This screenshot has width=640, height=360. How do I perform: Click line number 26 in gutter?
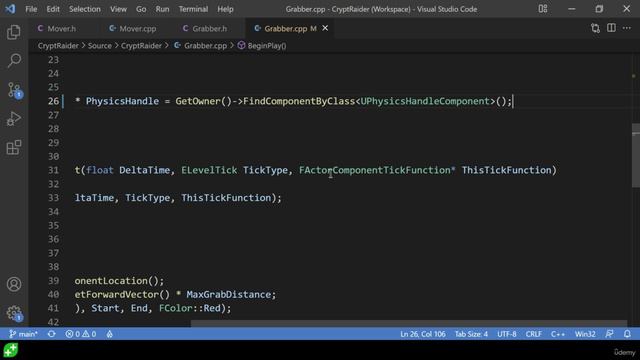(53, 101)
